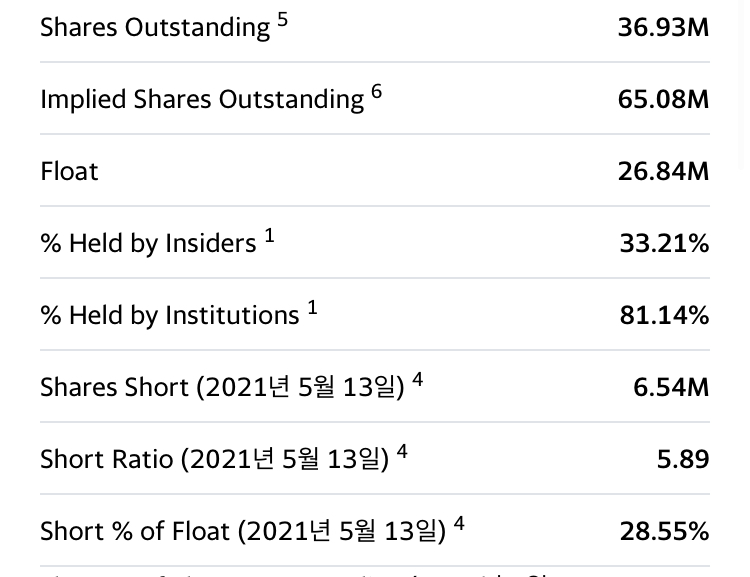Click the Short % of Float label
Screen dimensions: 750x577
pos(242,531)
